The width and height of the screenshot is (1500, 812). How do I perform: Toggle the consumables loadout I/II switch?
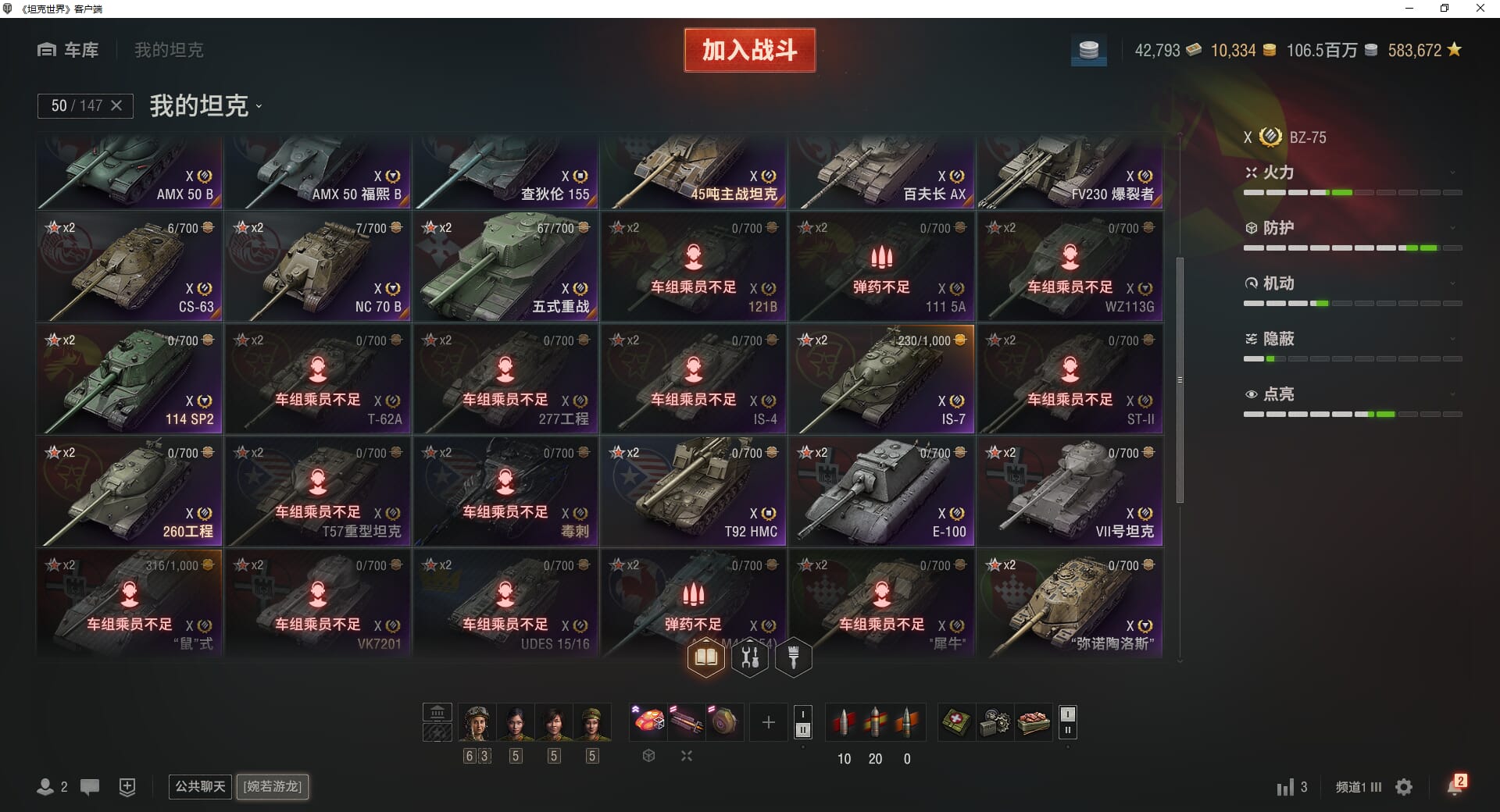[x=1068, y=722]
